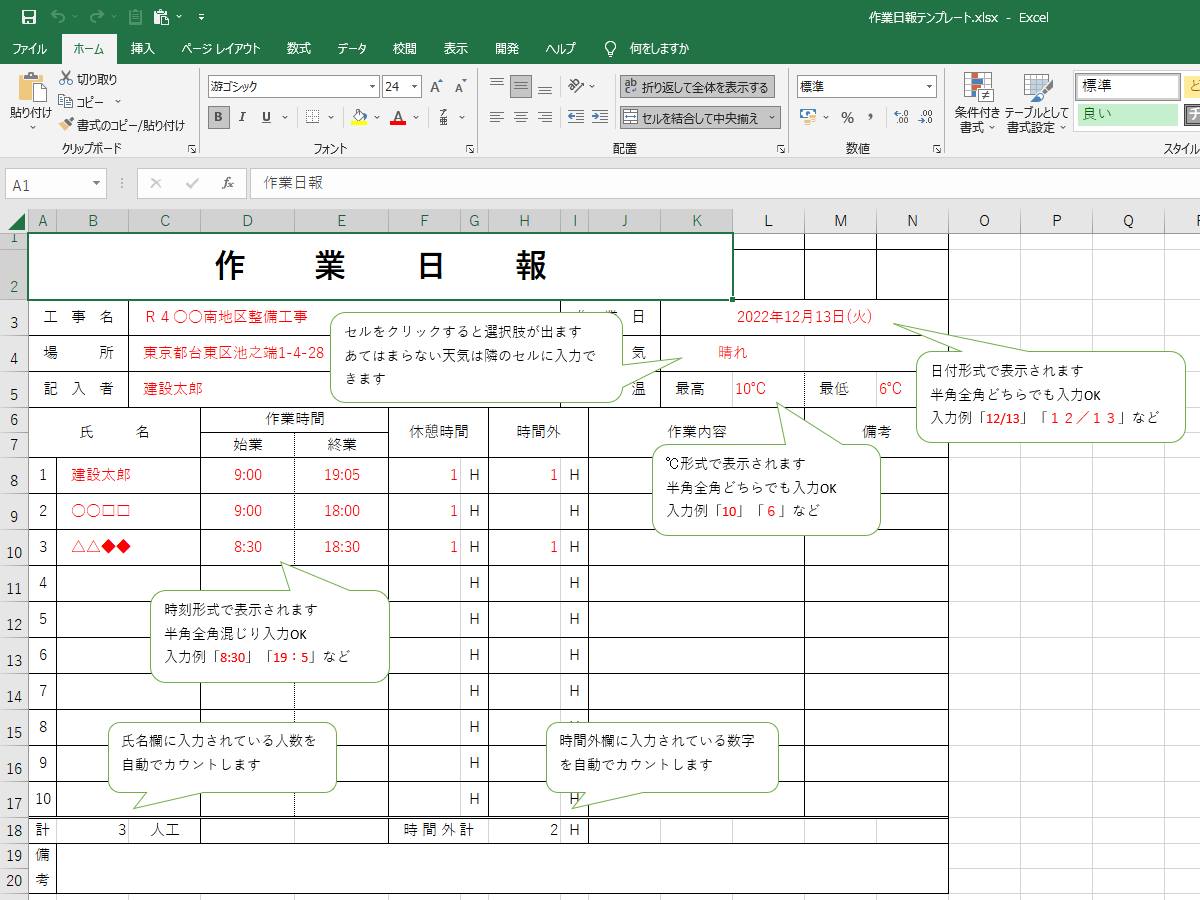1200x900 pixels.
Task: Switch to the 表示 tab
Action: pos(455,48)
